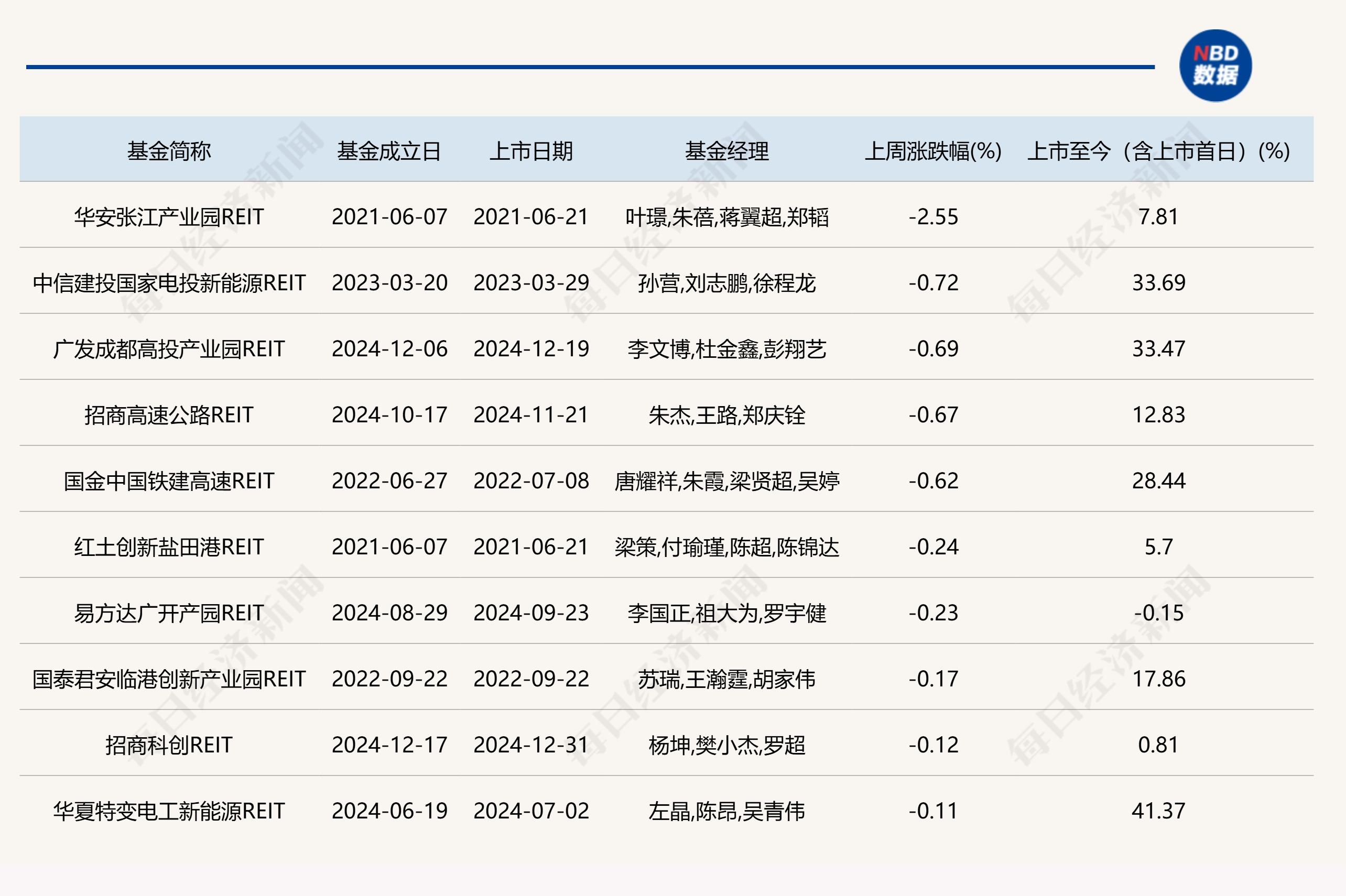Select listing date 2024-12-19

531,349
